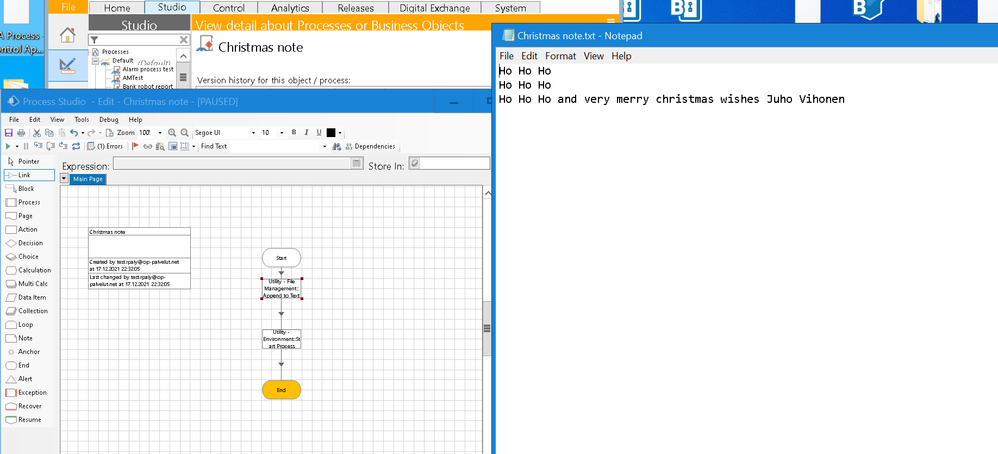Click the black font color swatch
This screenshot has height=454, width=998.
331,132
